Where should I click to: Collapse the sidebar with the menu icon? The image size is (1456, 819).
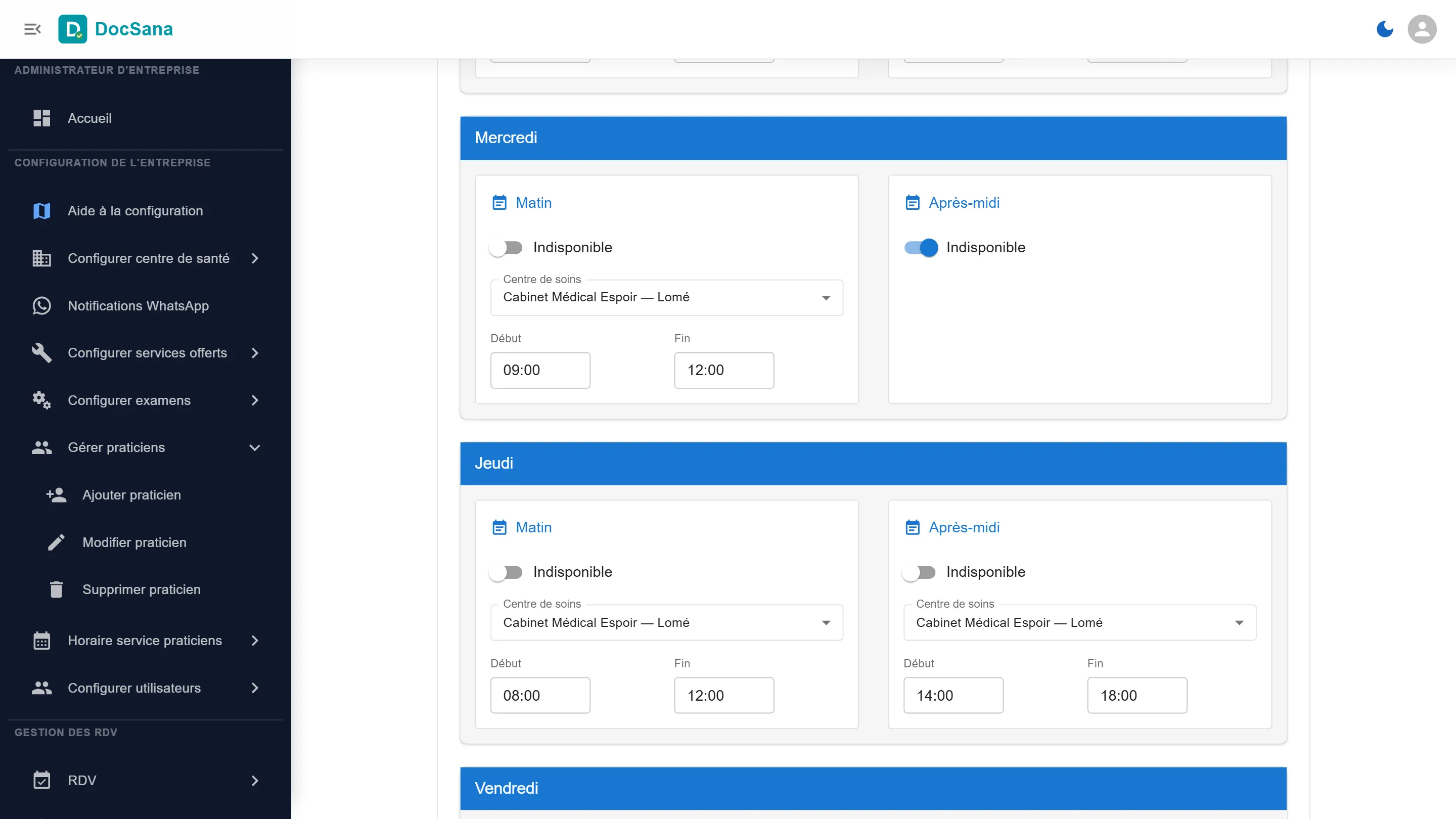(32, 29)
